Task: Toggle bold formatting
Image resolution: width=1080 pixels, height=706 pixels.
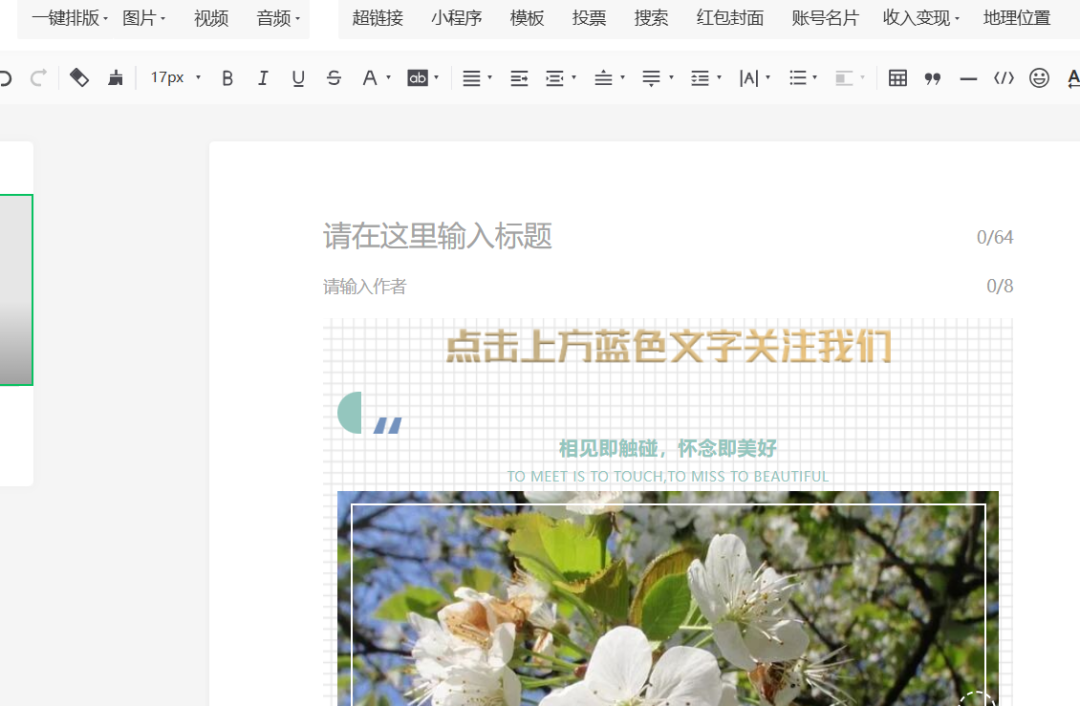Action: coord(227,78)
